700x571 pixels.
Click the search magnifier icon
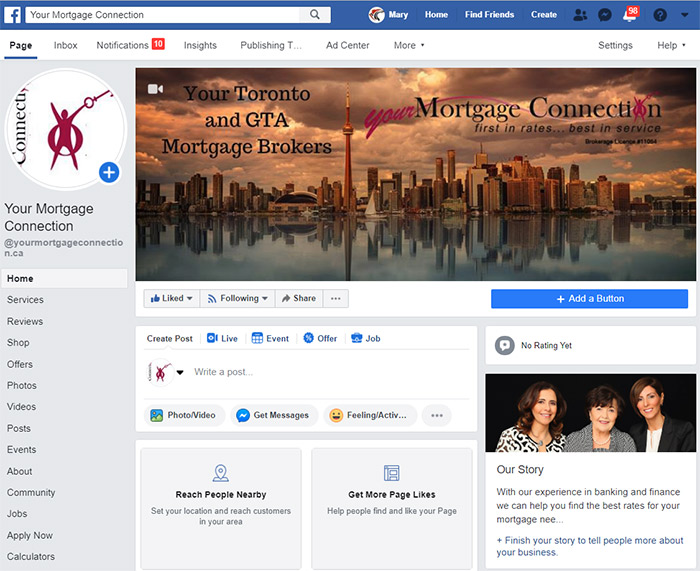tap(315, 15)
